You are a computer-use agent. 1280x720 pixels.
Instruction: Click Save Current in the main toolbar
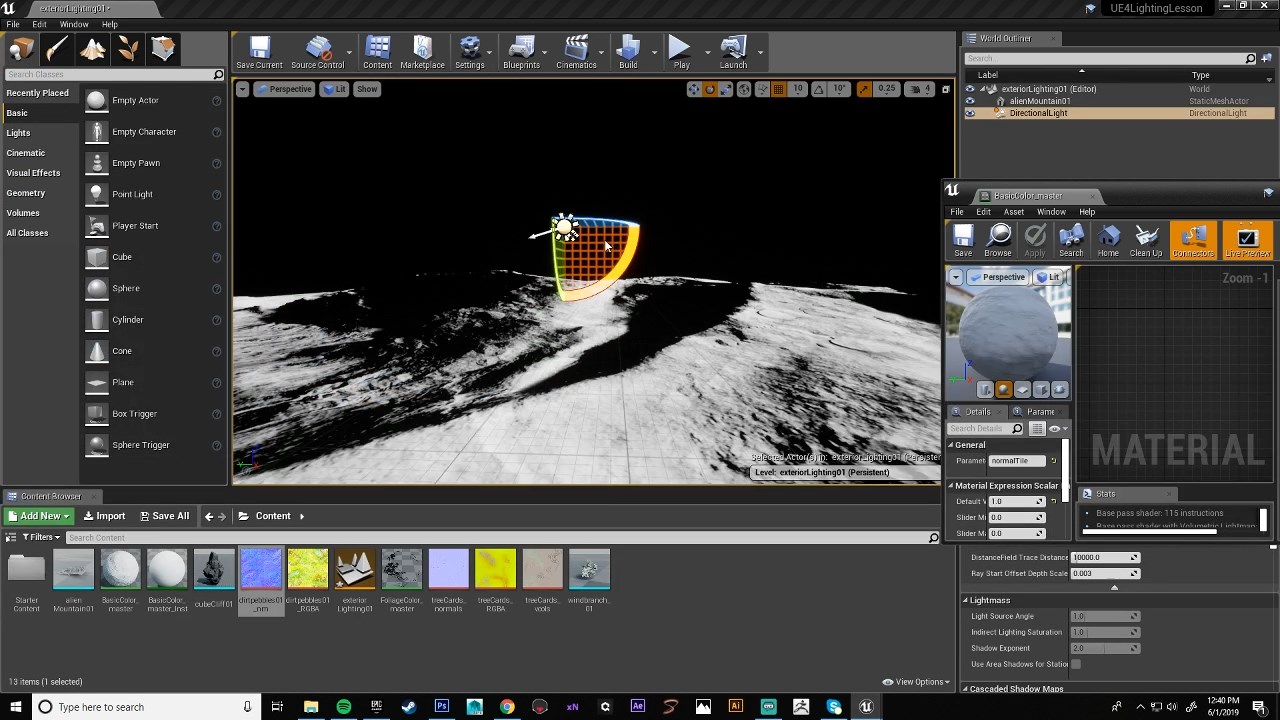(x=259, y=53)
